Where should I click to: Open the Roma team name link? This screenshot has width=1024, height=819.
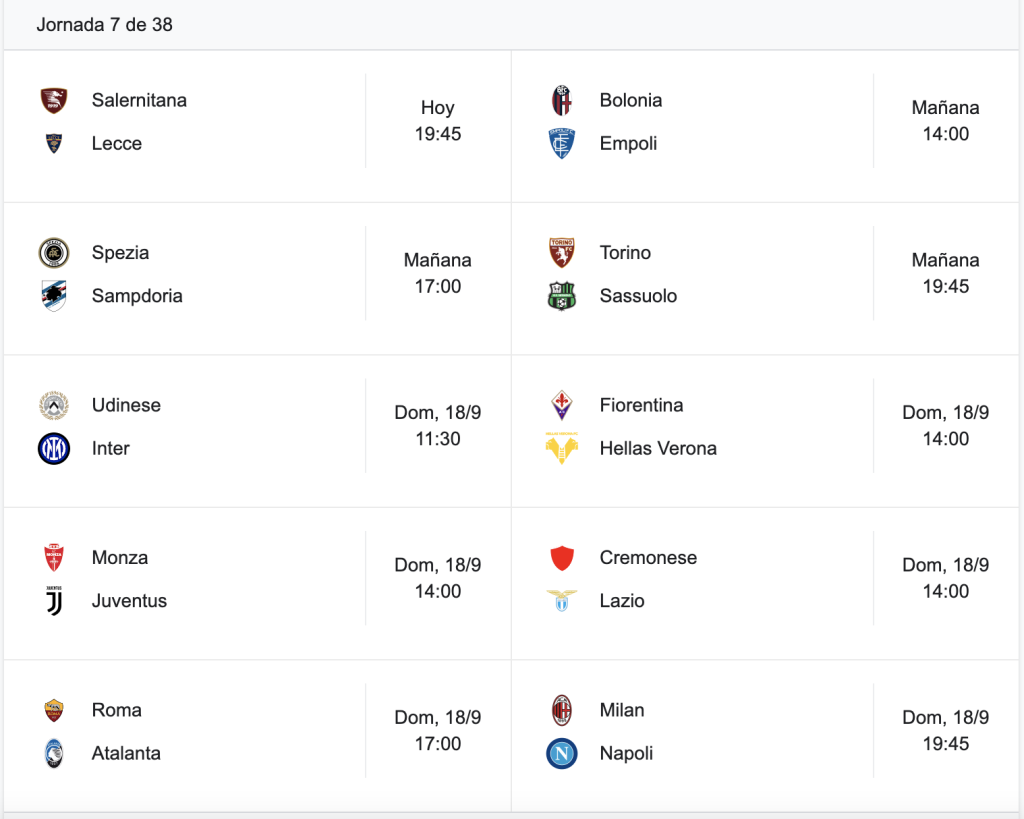[x=116, y=711]
